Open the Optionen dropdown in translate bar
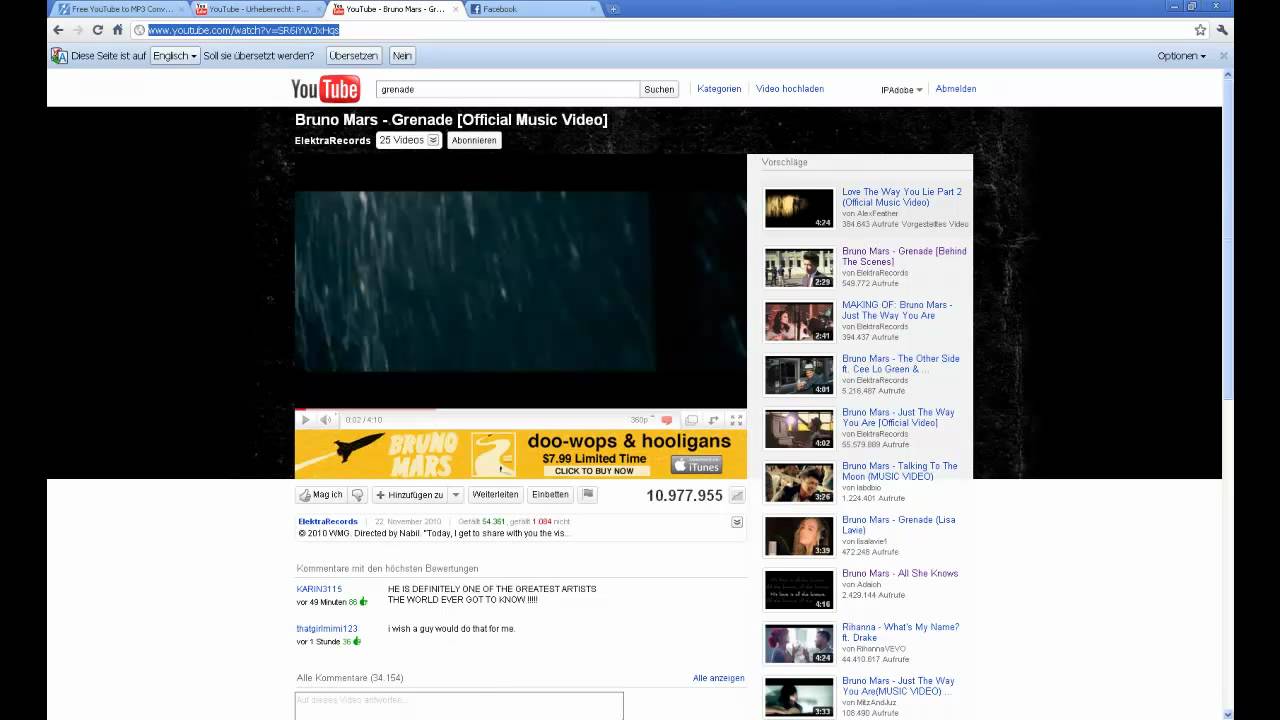 [1181, 56]
